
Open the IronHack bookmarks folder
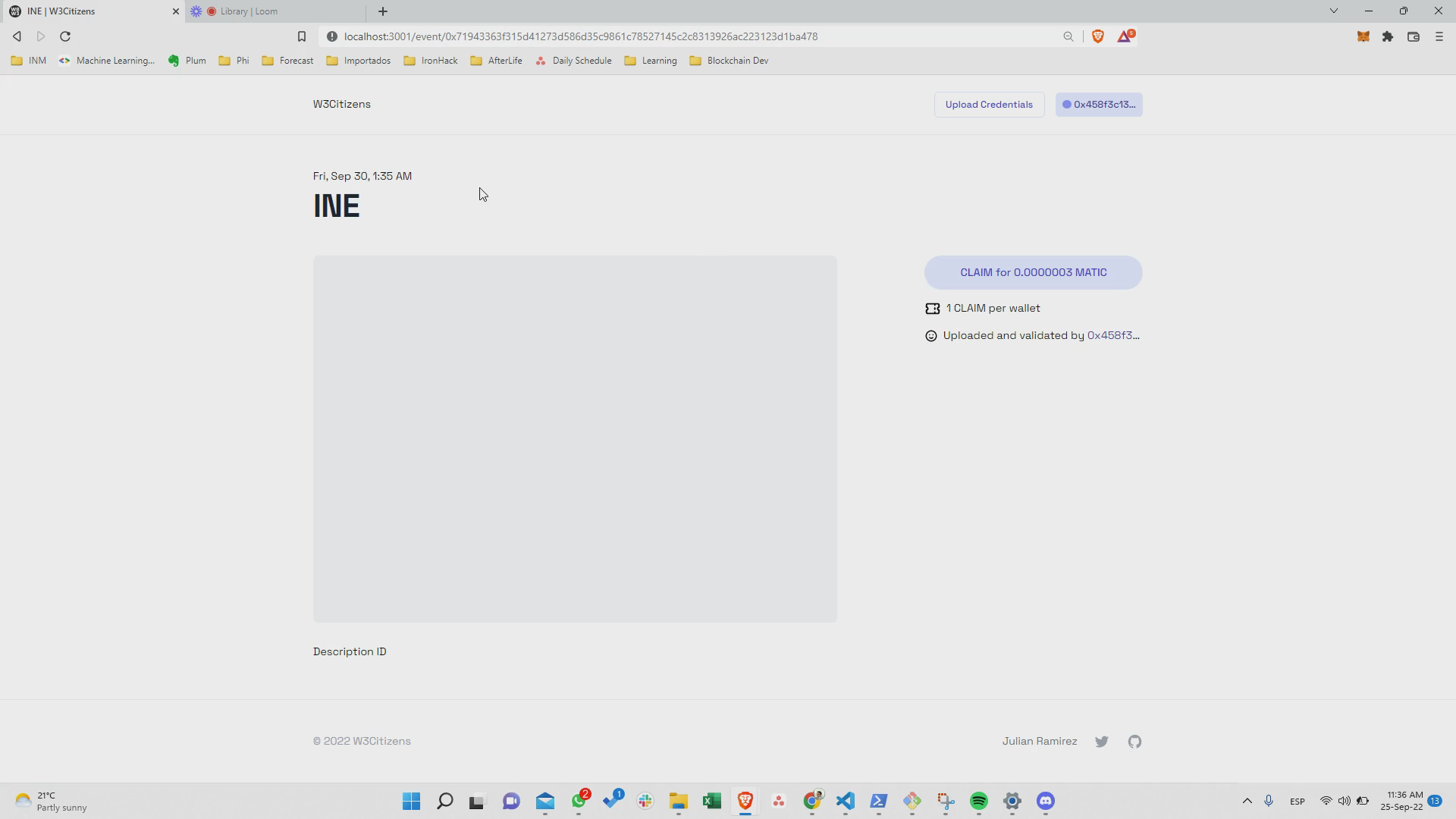[431, 61]
